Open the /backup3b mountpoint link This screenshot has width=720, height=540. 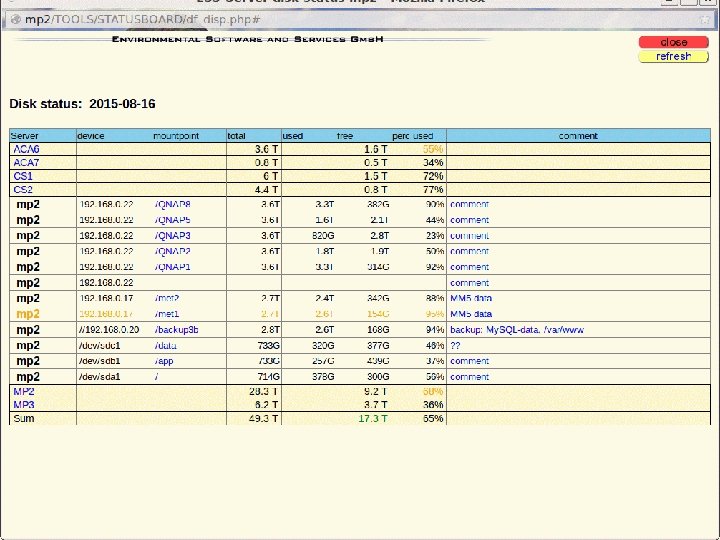pos(177,330)
